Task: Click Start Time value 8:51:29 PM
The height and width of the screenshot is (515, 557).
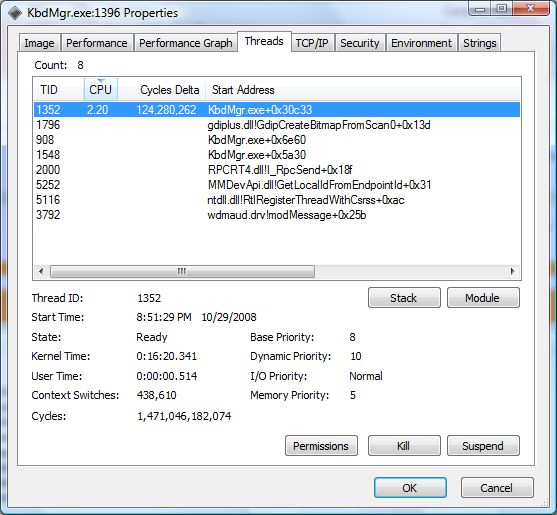Action: (x=164, y=317)
